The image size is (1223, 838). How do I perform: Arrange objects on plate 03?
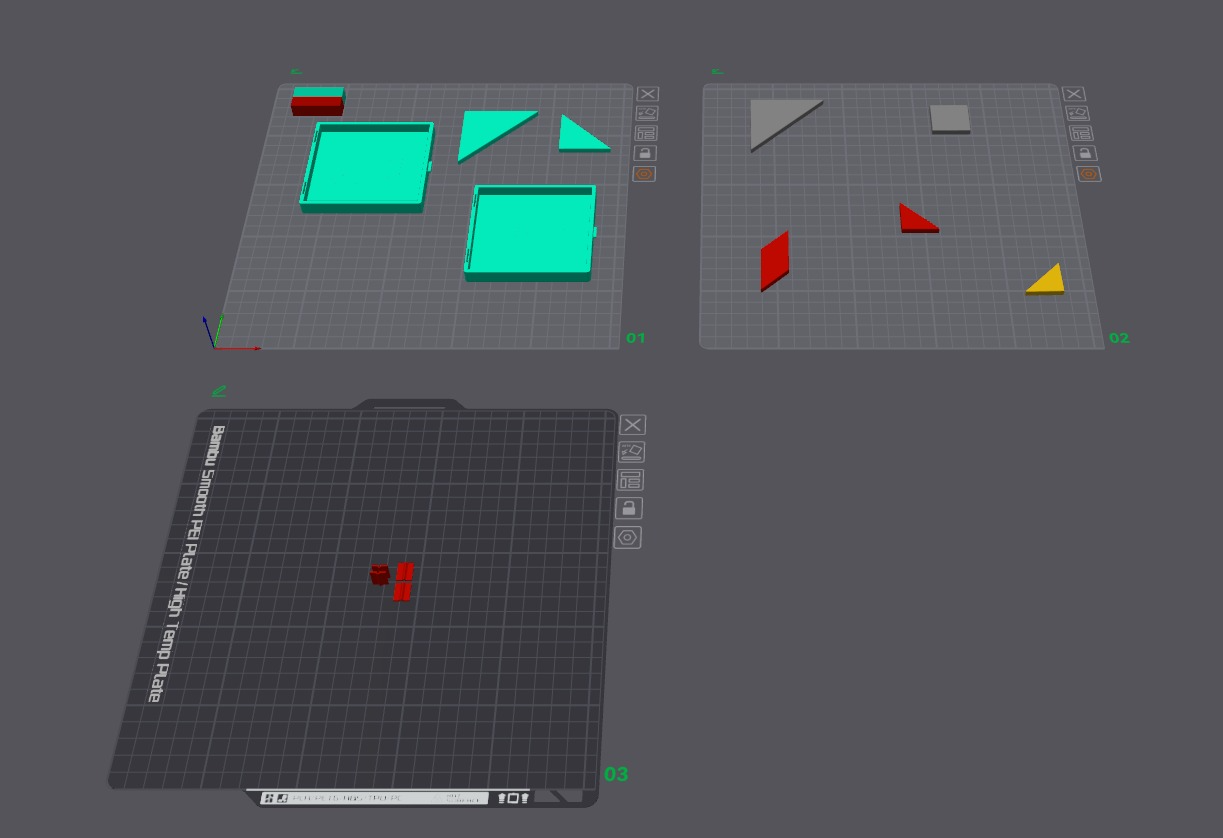pyautogui.click(x=631, y=480)
